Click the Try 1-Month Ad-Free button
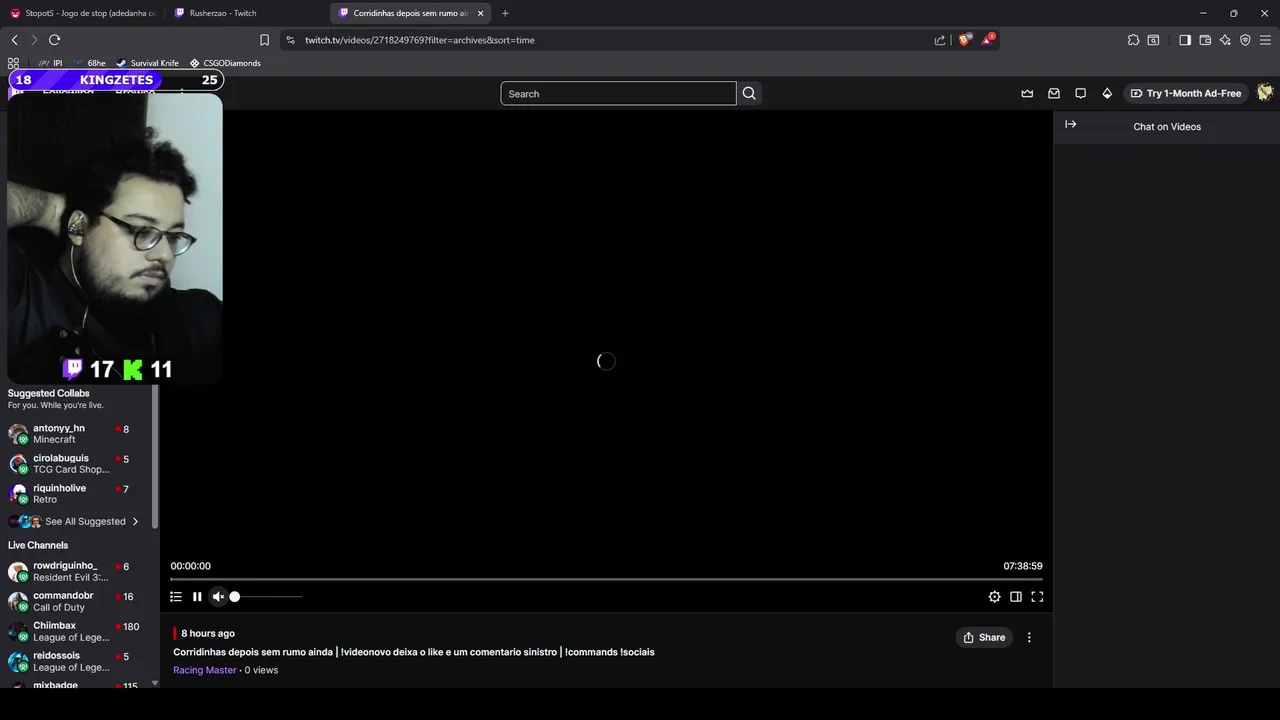The height and width of the screenshot is (720, 1280). click(1186, 93)
